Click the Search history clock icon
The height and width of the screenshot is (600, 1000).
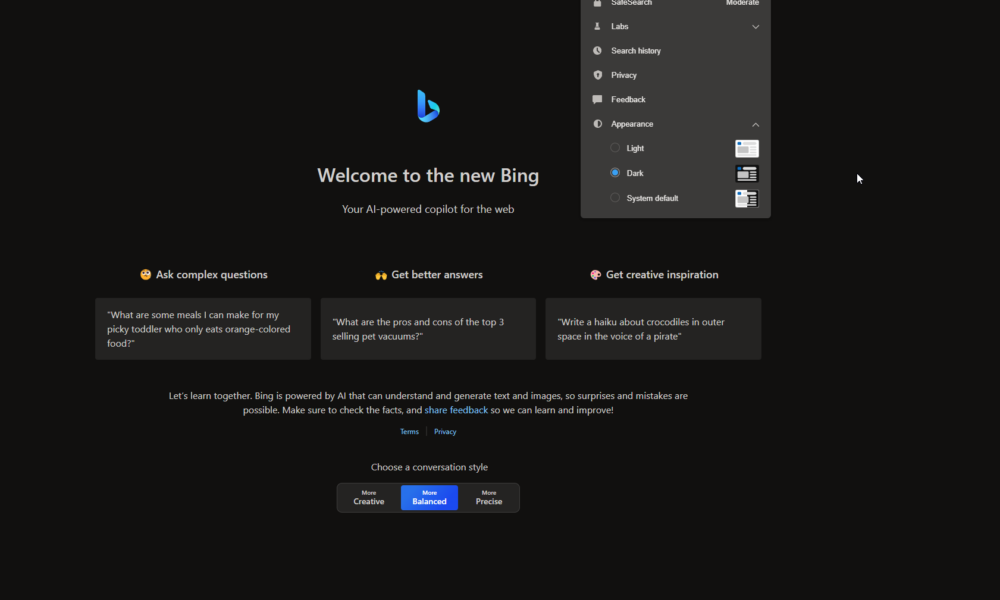click(x=597, y=50)
